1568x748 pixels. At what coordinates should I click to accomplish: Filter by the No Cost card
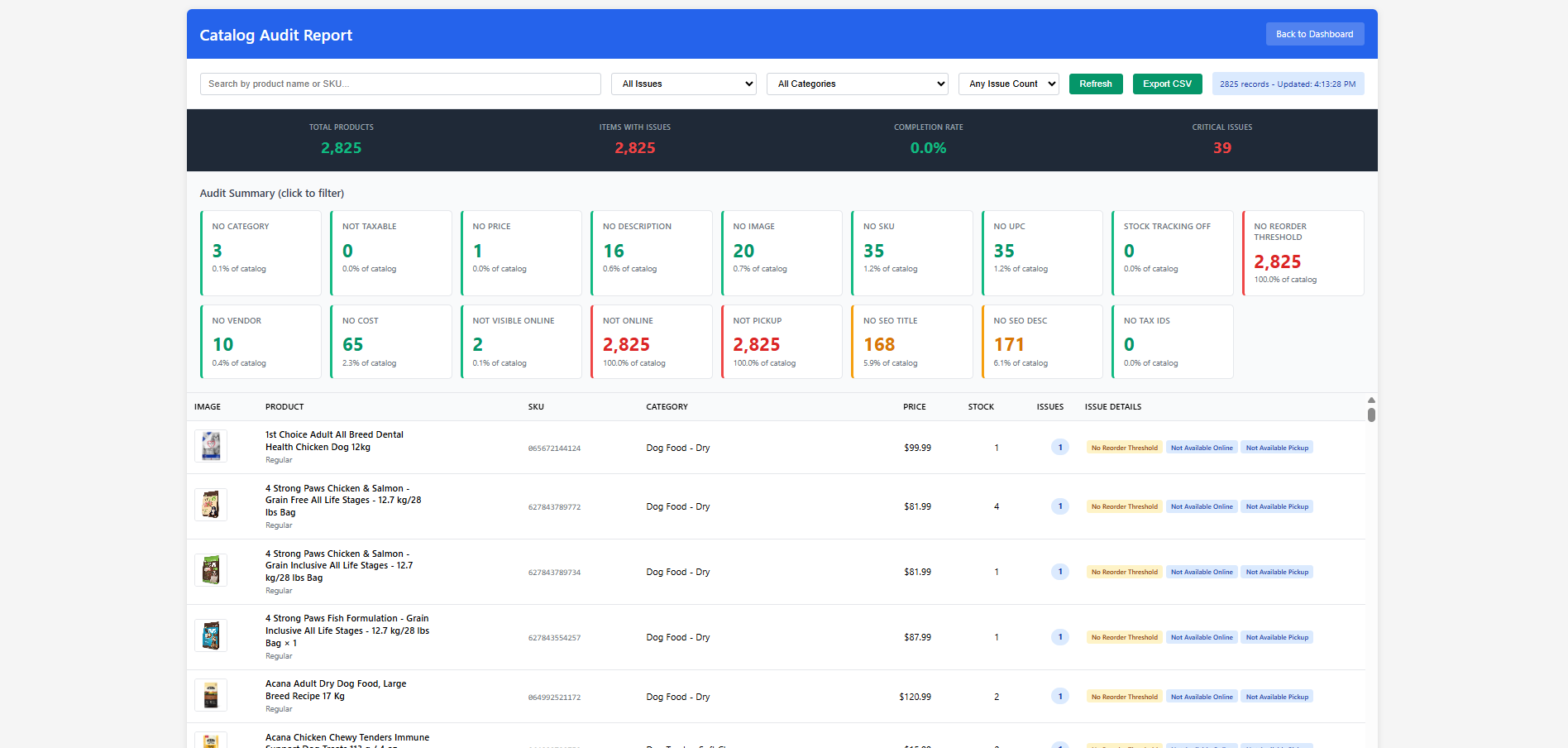[x=391, y=342]
